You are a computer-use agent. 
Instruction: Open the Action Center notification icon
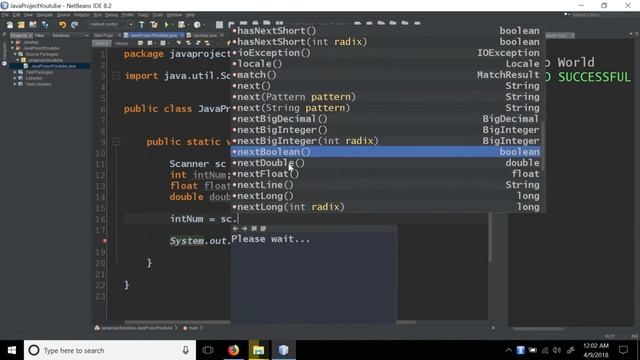click(623, 350)
